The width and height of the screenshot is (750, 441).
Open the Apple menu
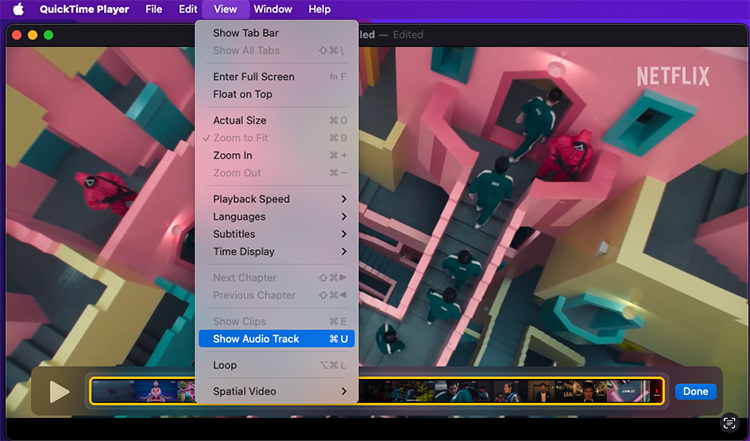click(18, 9)
